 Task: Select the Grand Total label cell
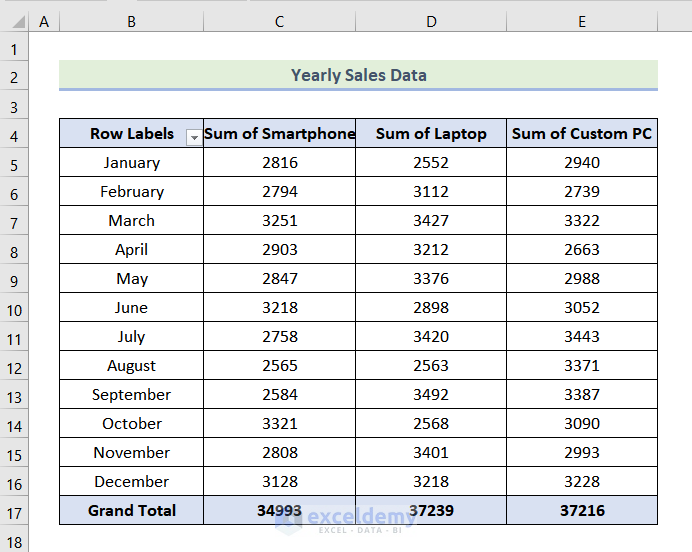coord(131,511)
